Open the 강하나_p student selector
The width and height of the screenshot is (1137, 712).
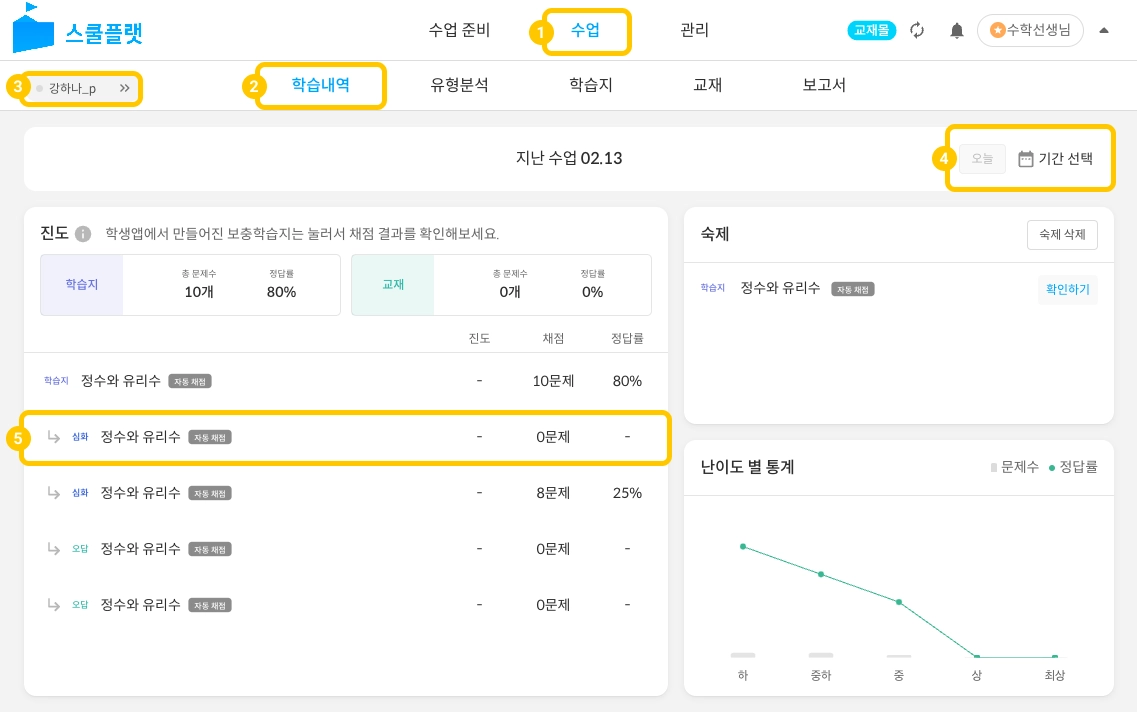(x=73, y=88)
